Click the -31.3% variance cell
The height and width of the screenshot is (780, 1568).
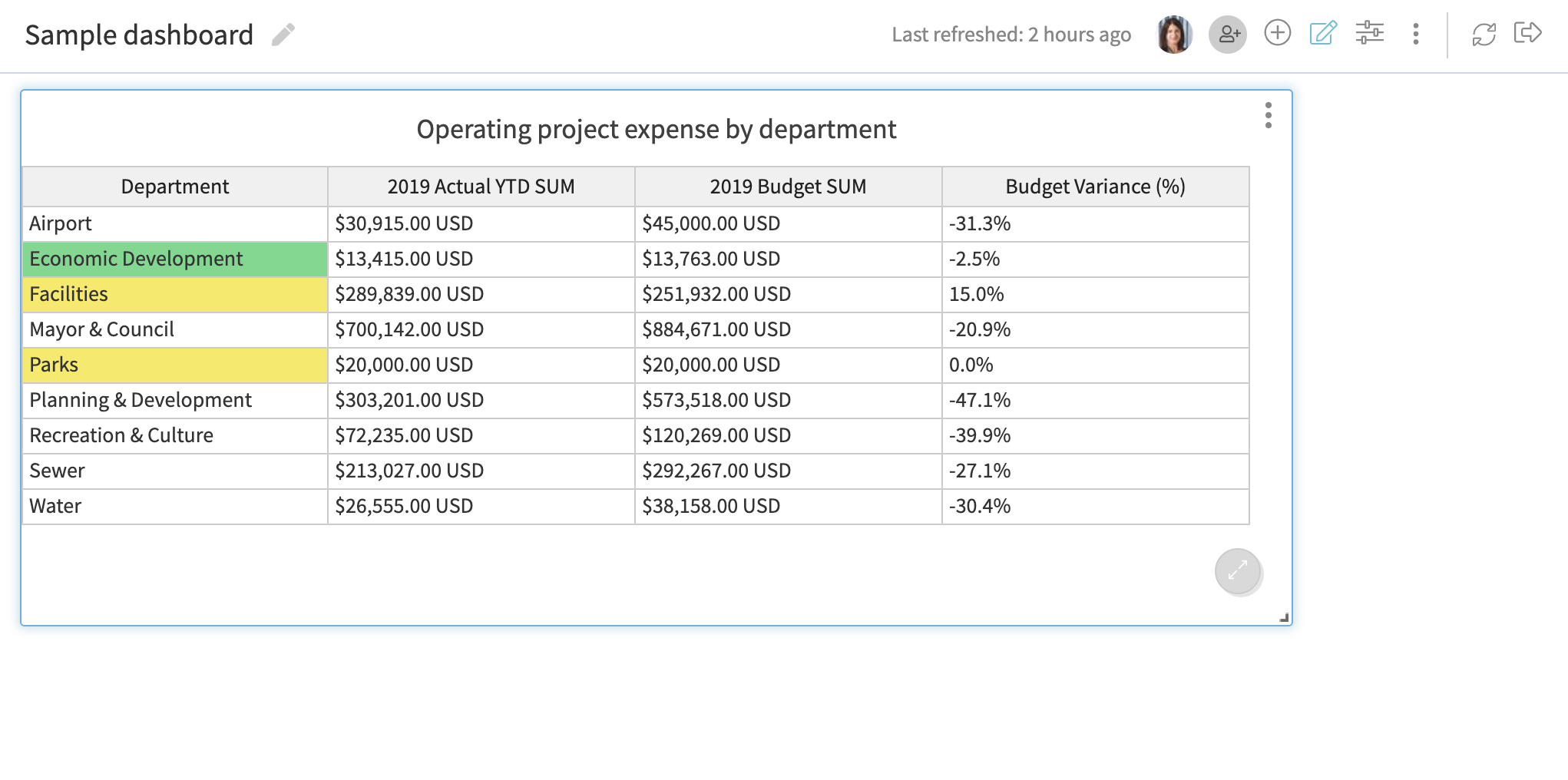[x=1096, y=223]
